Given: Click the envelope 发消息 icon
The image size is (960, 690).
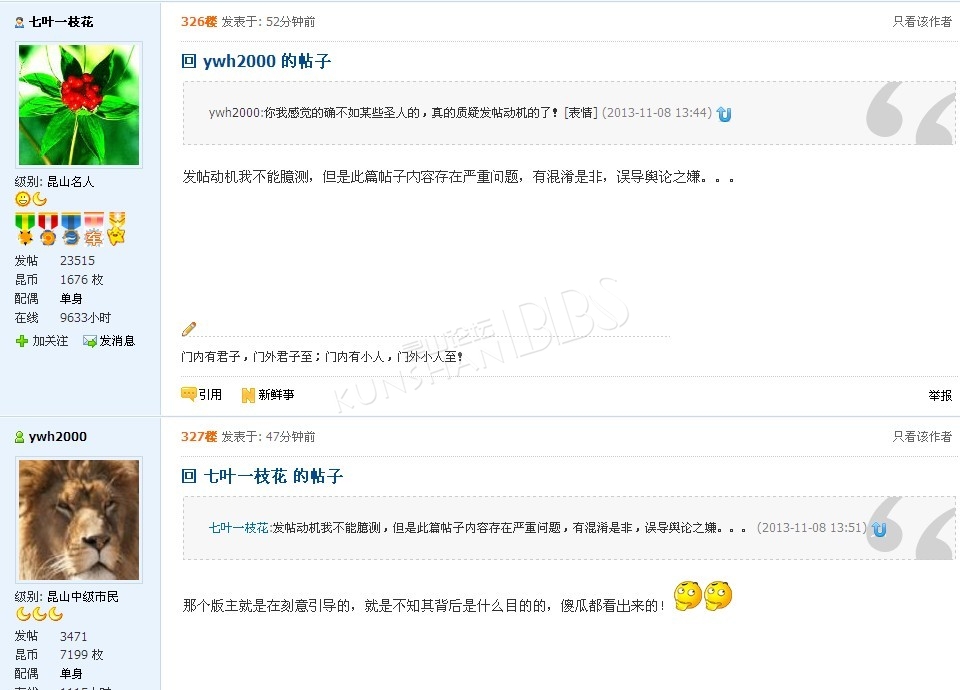Looking at the screenshot, I should (x=89, y=341).
